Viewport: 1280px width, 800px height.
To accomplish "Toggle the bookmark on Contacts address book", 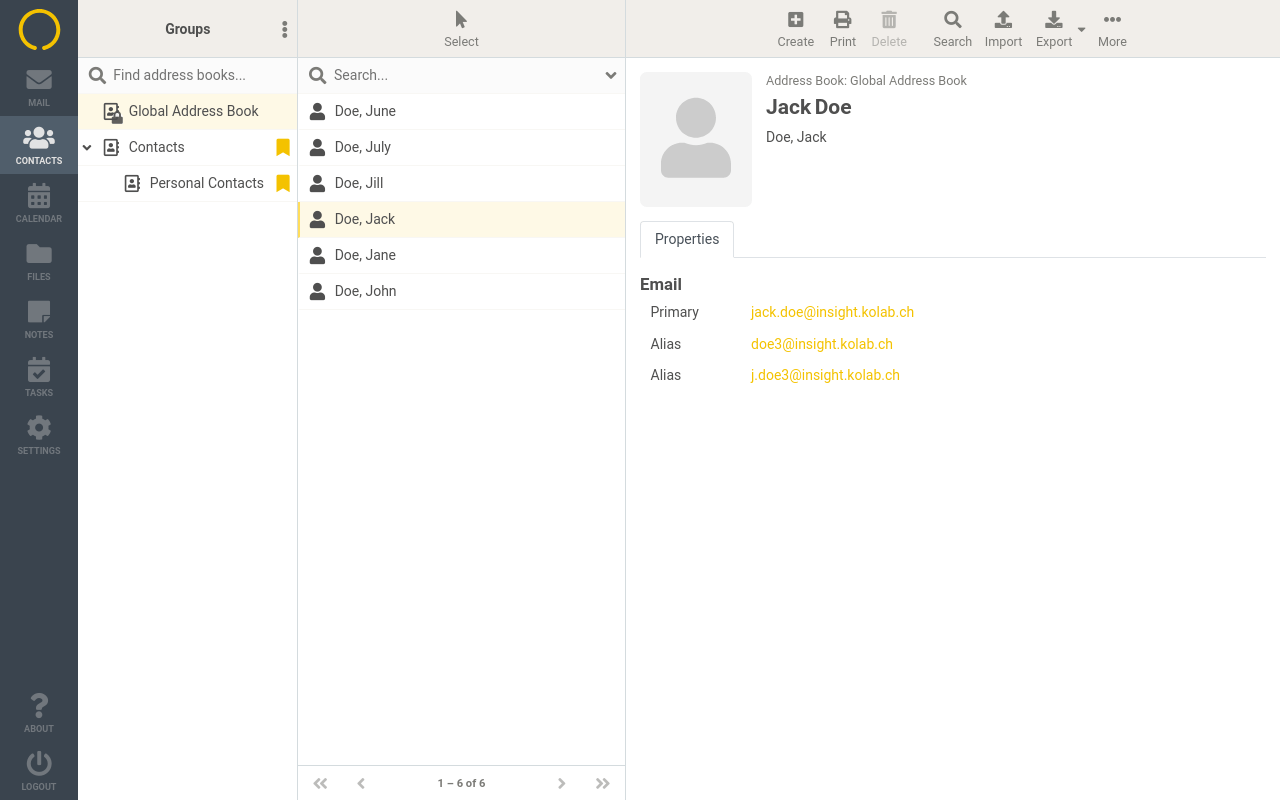I will (x=283, y=147).
